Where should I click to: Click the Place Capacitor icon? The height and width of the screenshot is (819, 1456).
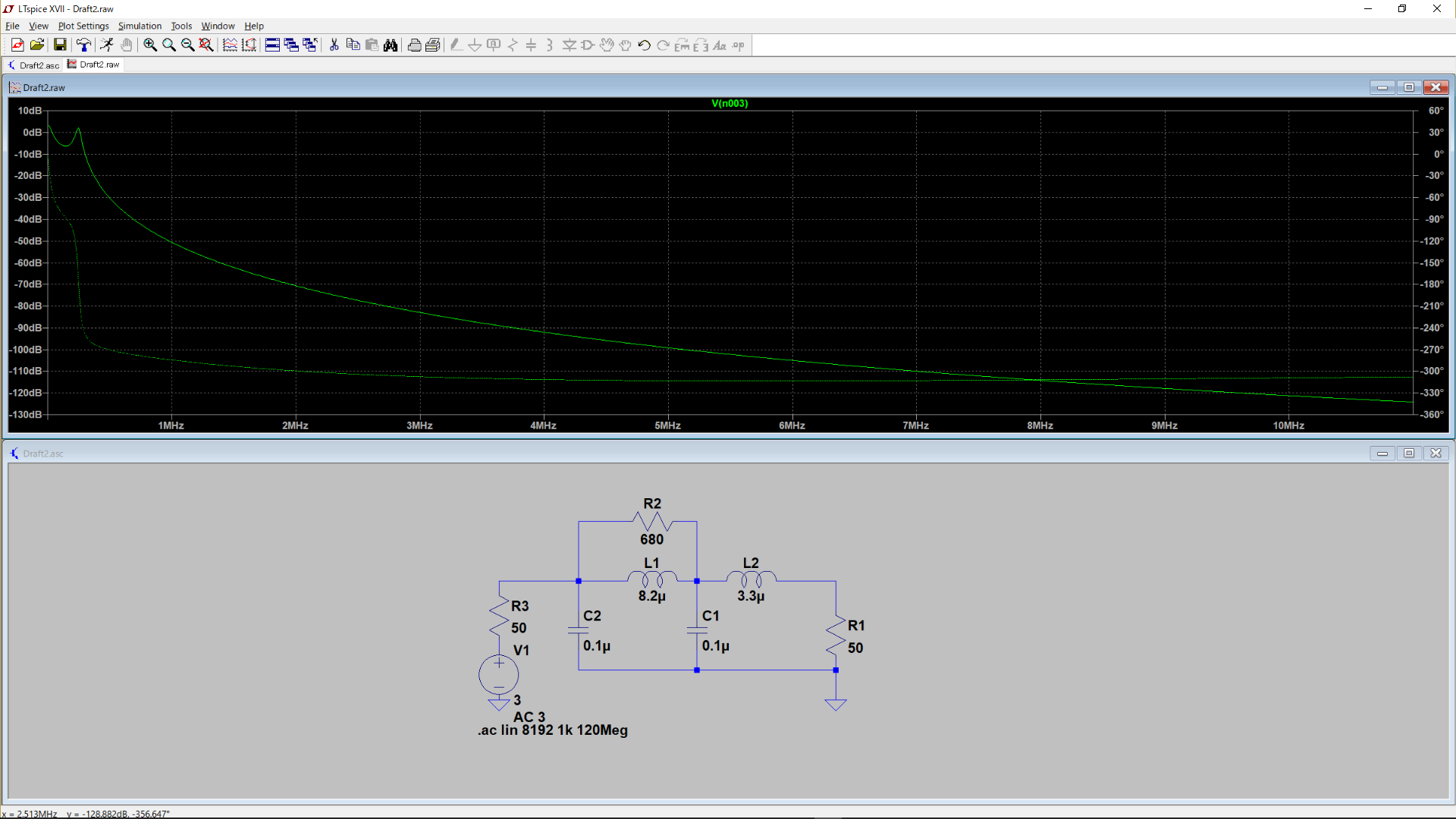coord(531,45)
